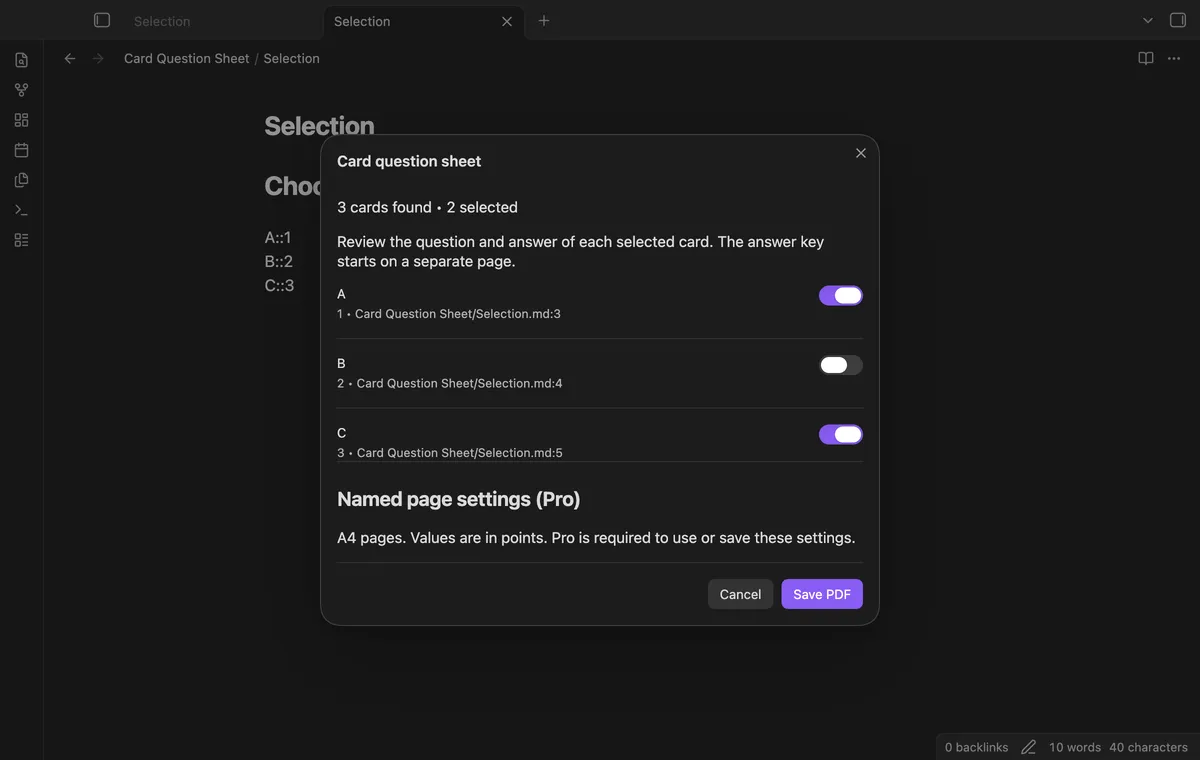Close the Card question sheet dialog
Screen dimensions: 1200x760
point(861,153)
